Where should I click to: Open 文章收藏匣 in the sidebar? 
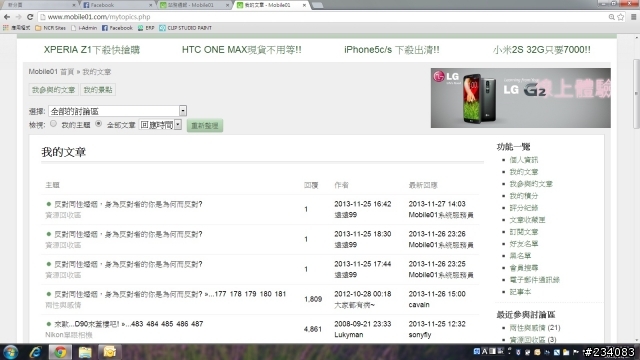coord(527,220)
